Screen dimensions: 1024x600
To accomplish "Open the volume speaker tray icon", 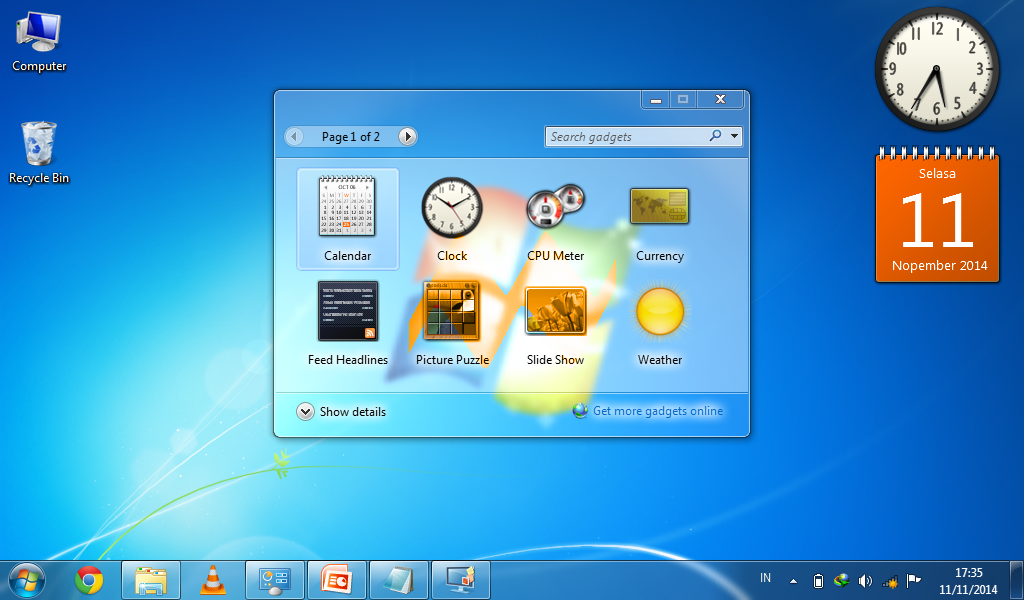I will click(865, 580).
